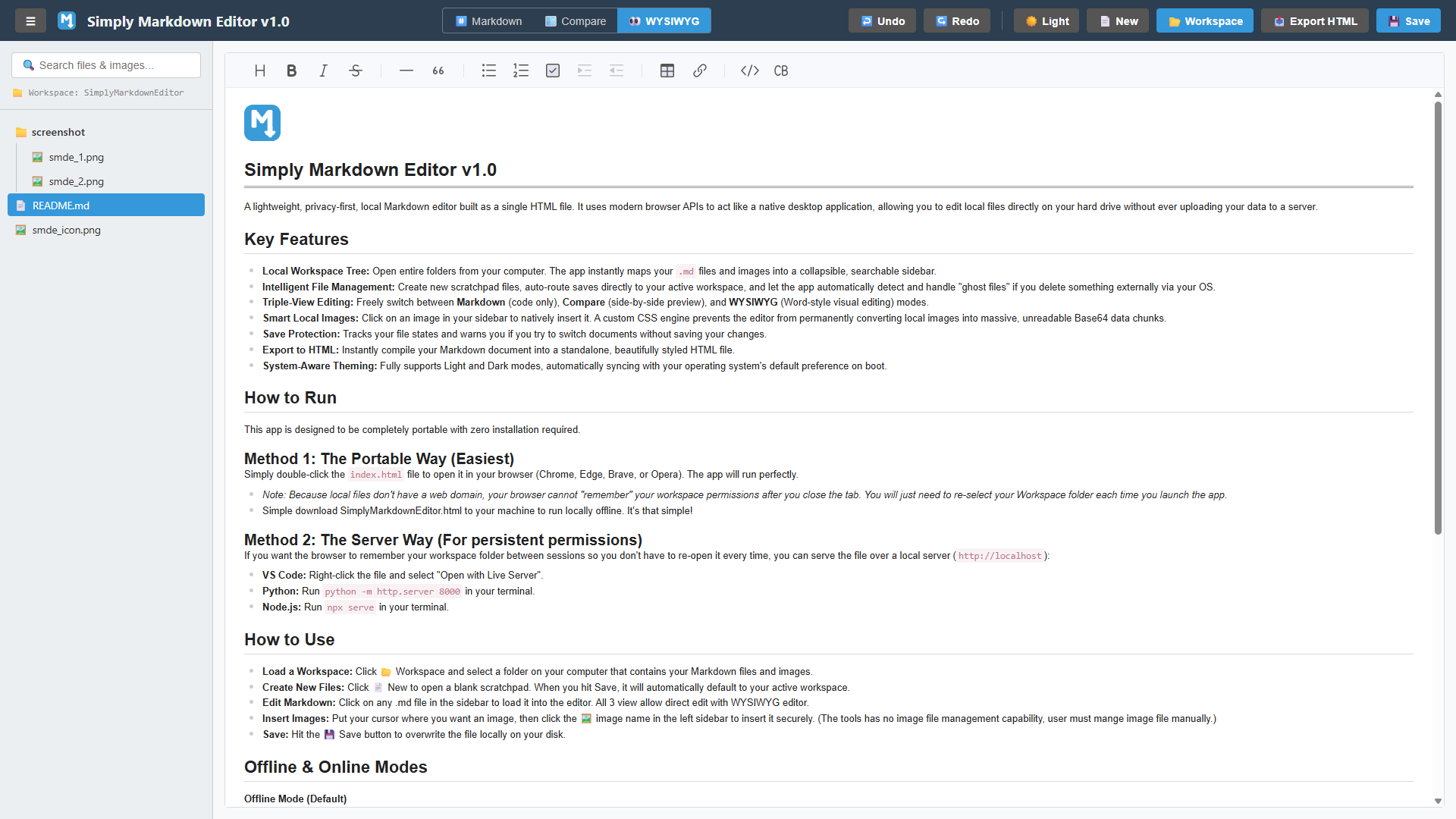Open a Workspace folder
1456x819 pixels.
pyautogui.click(x=1205, y=21)
